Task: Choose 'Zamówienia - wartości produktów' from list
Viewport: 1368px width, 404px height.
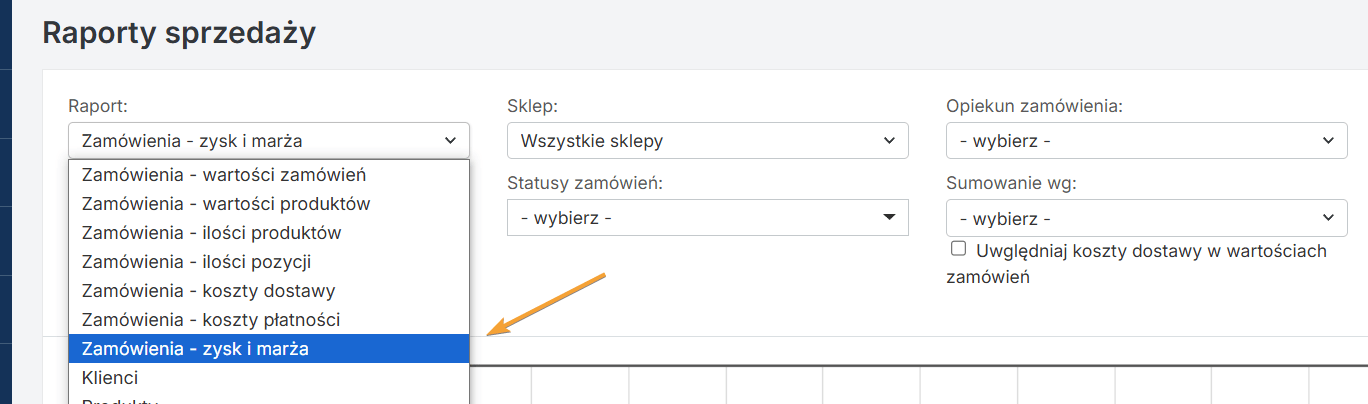Action: click(226, 204)
